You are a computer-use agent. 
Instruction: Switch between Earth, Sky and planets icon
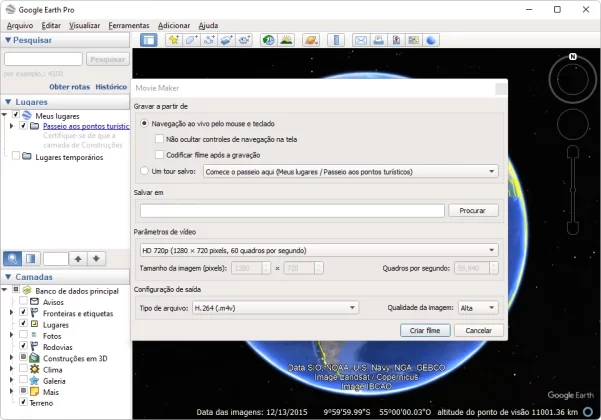coord(311,40)
